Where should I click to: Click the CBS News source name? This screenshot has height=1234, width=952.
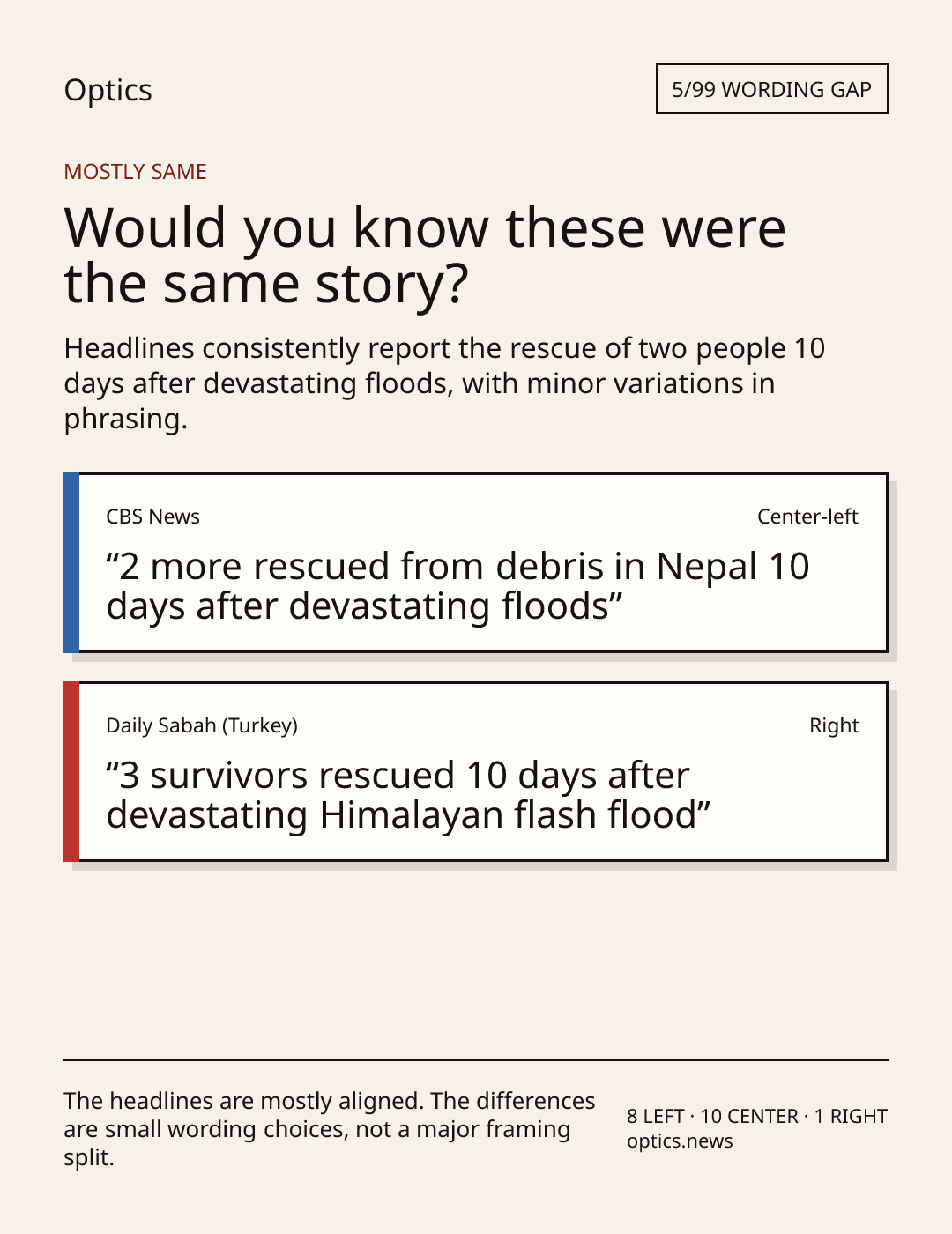click(x=152, y=517)
